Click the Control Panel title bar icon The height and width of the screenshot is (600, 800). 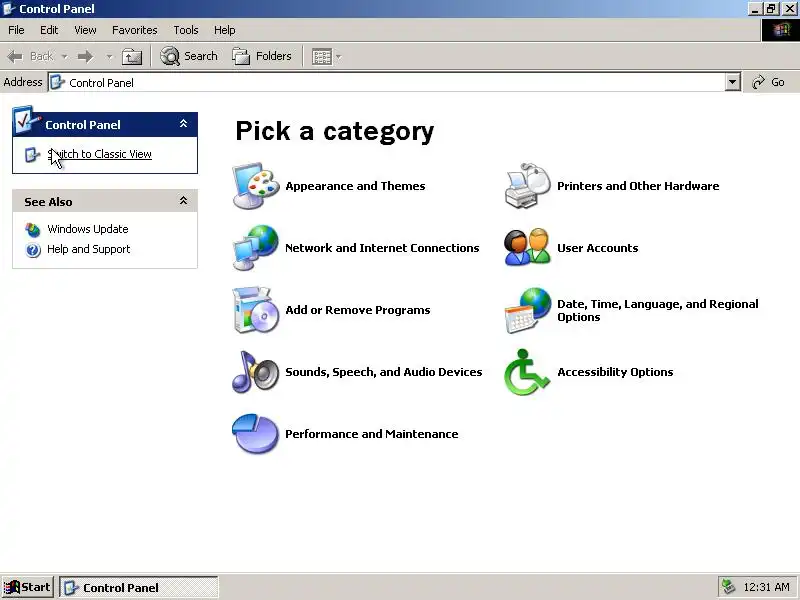(9, 9)
